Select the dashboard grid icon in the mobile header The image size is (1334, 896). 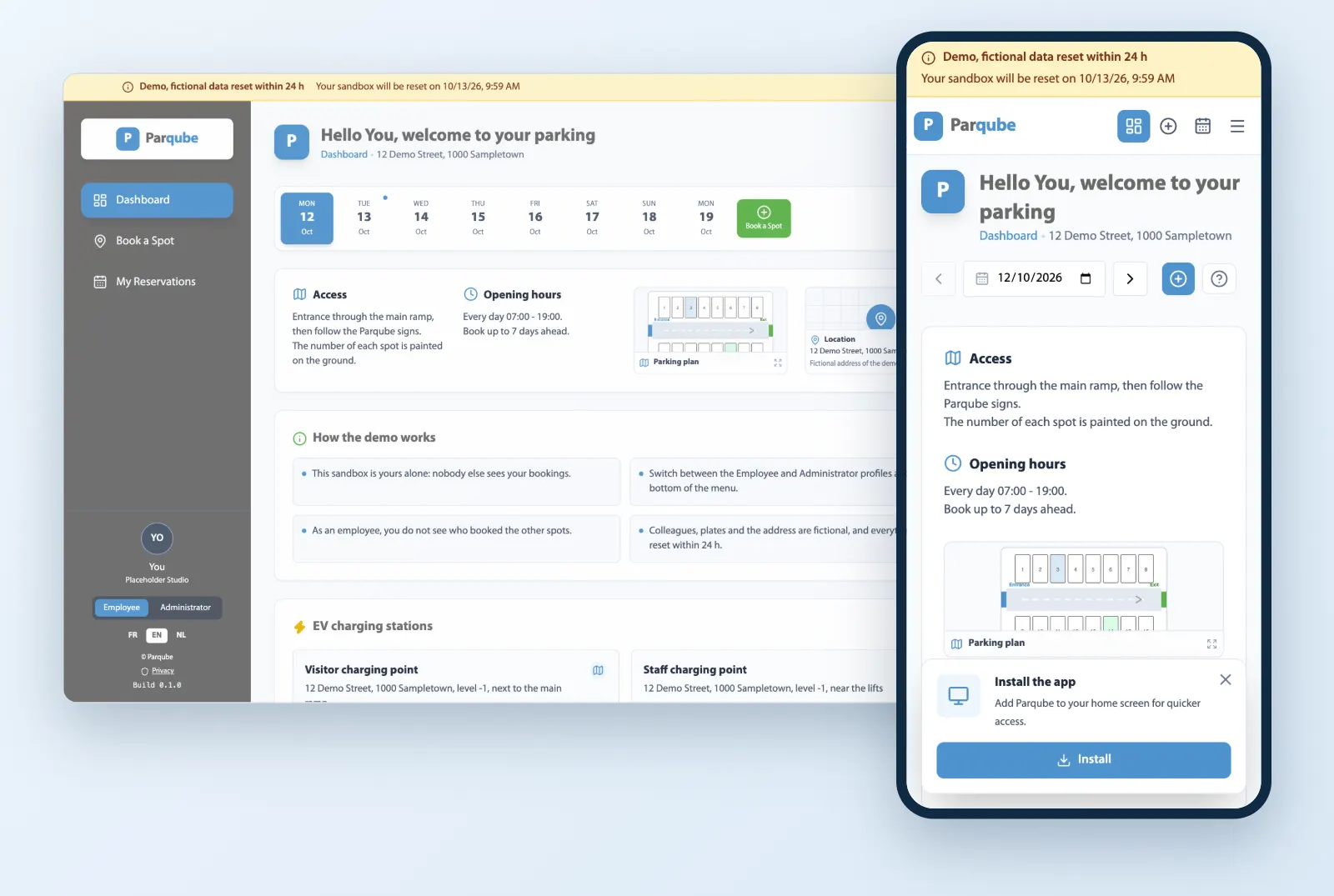[1133, 126]
